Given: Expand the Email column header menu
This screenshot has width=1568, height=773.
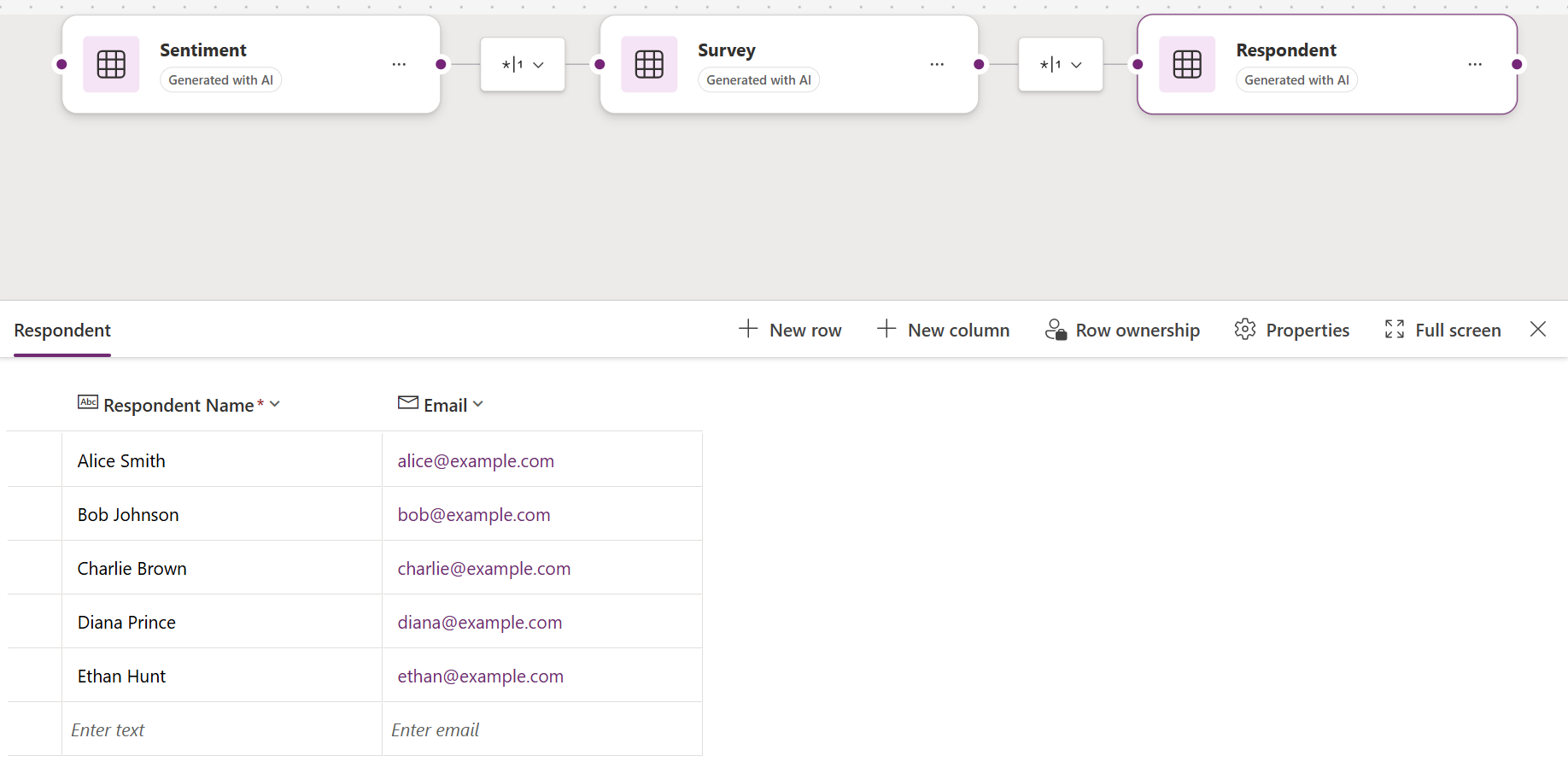Looking at the screenshot, I should (477, 404).
